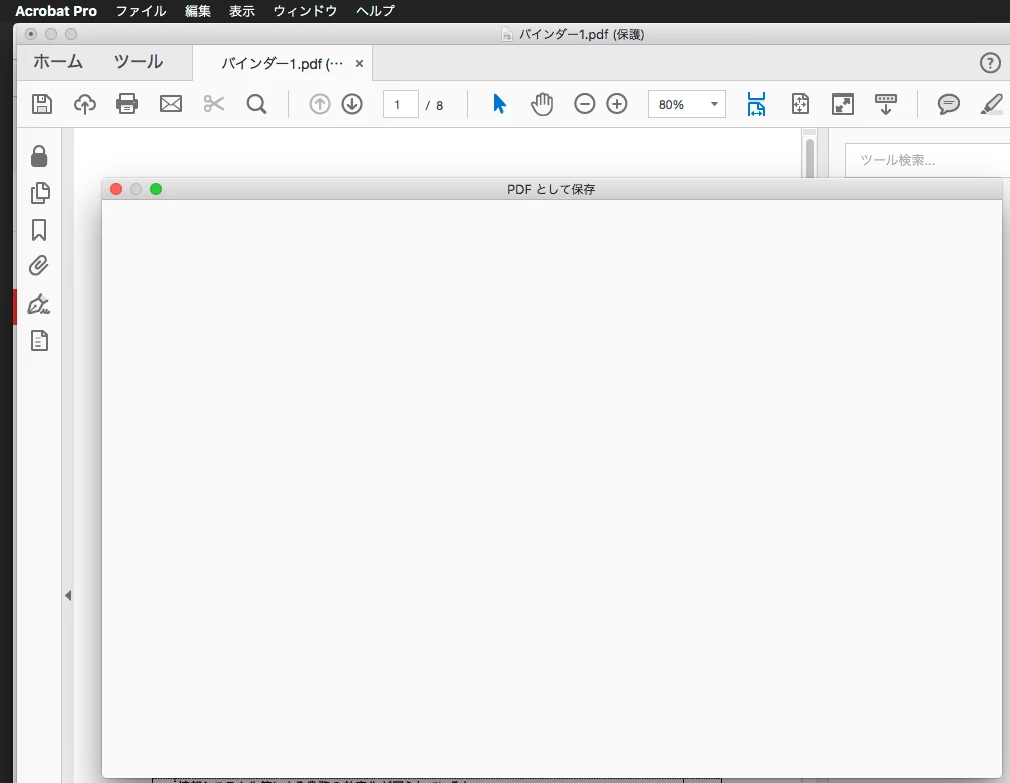The image size is (1010, 783).
Task: Open the Acrobat Pro application menu
Action: tap(56, 11)
